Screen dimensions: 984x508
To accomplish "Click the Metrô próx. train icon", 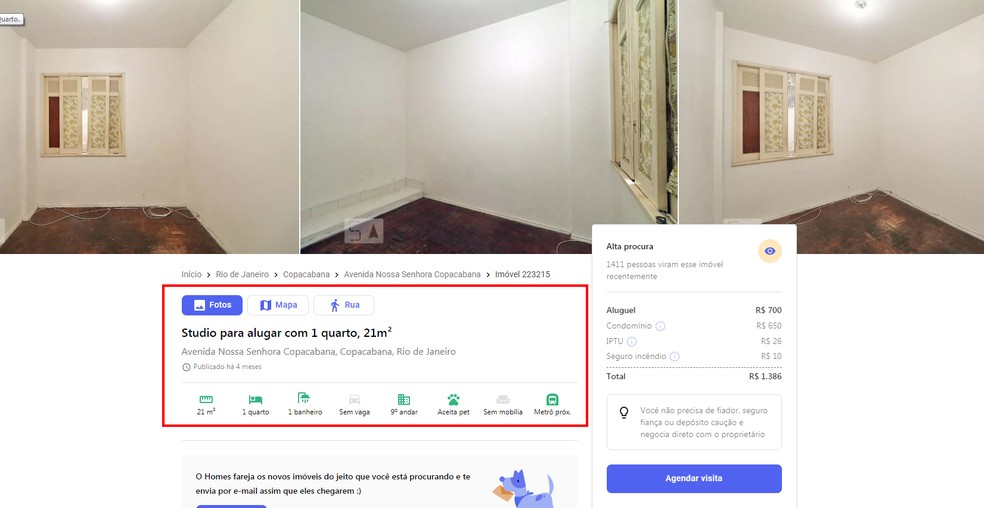I will tap(552, 399).
